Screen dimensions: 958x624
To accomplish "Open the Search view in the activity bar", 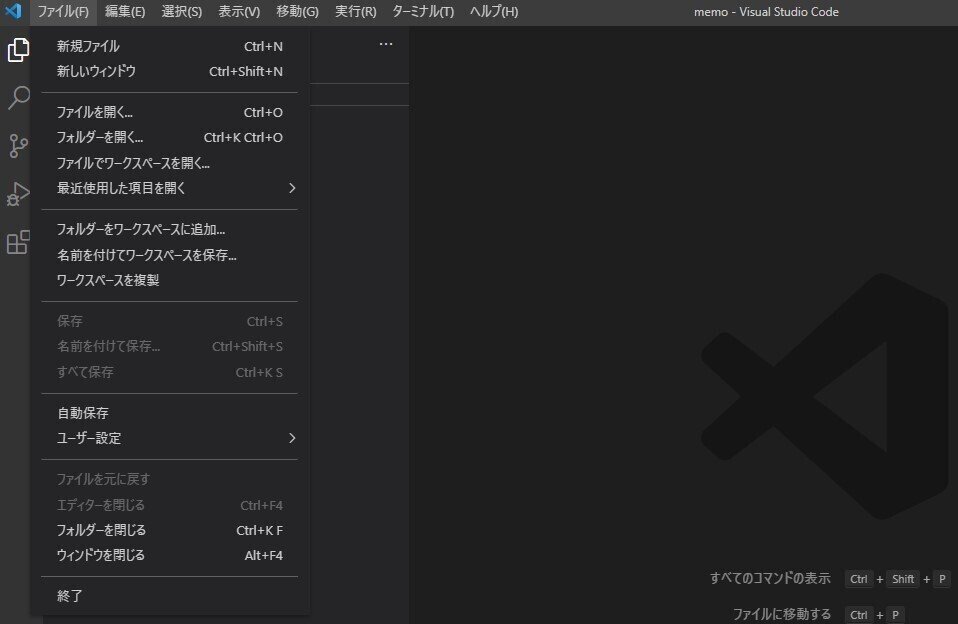I will click(x=18, y=97).
